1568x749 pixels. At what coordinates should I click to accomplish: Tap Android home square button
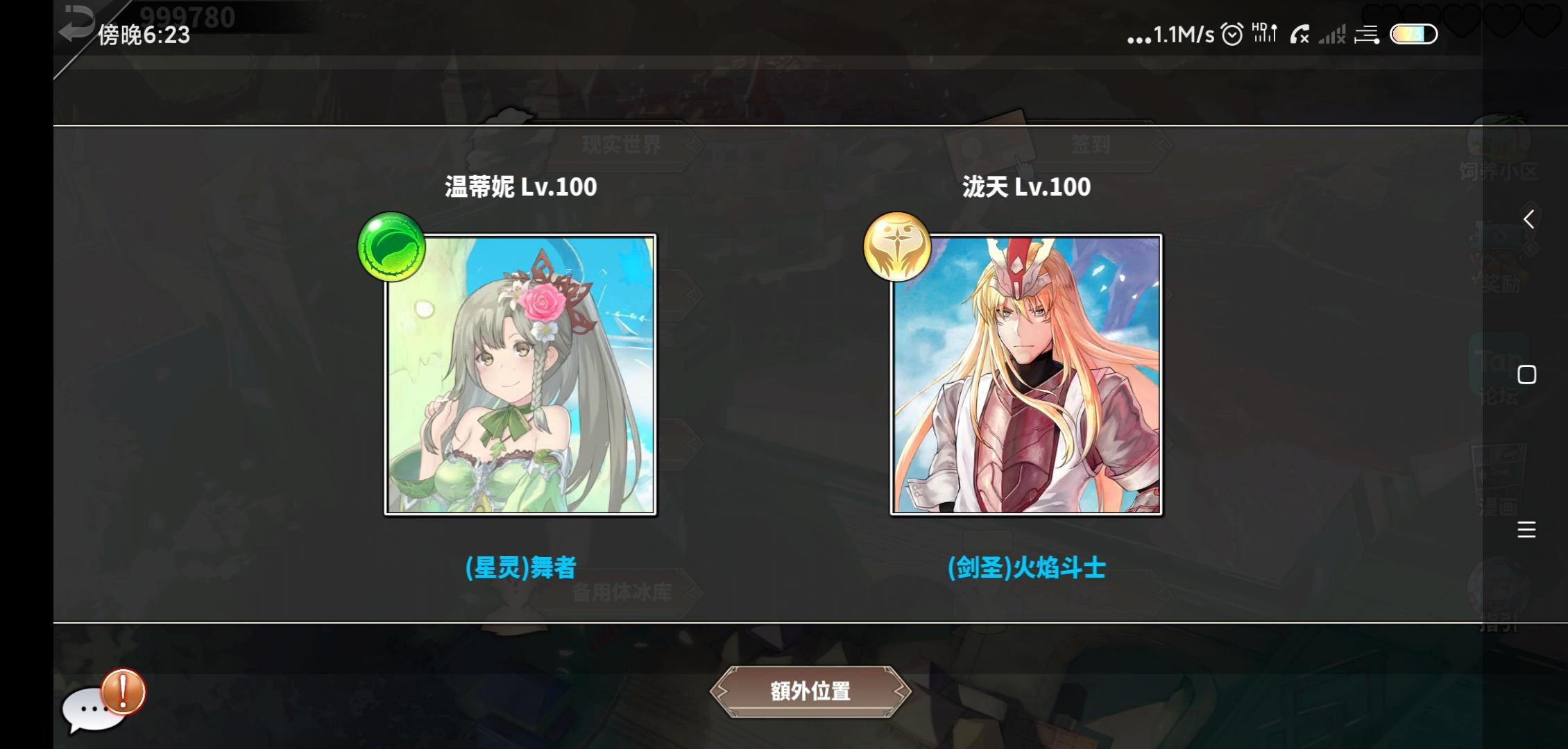pyautogui.click(x=1526, y=374)
